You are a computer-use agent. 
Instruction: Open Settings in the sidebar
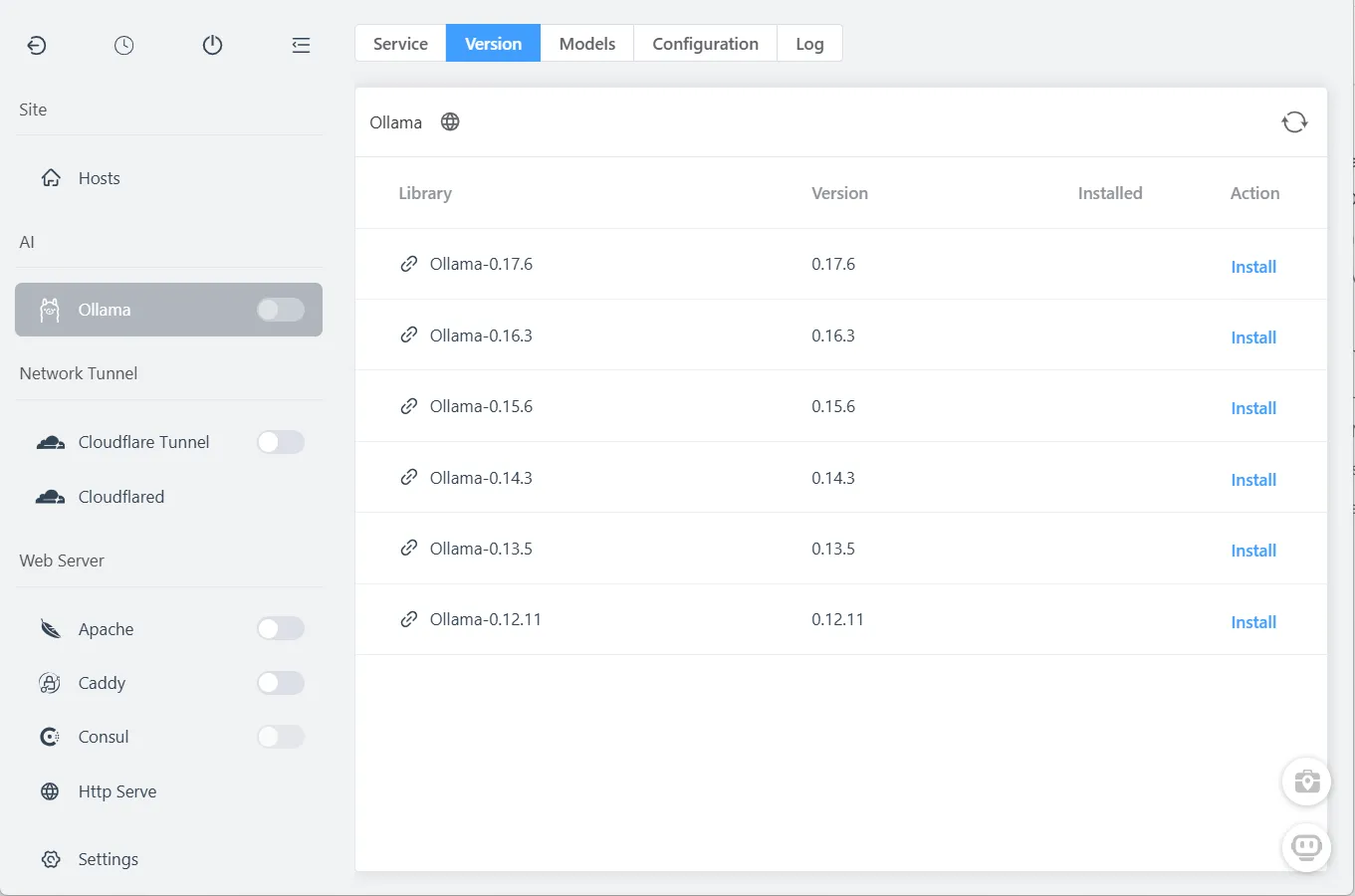[x=108, y=859]
